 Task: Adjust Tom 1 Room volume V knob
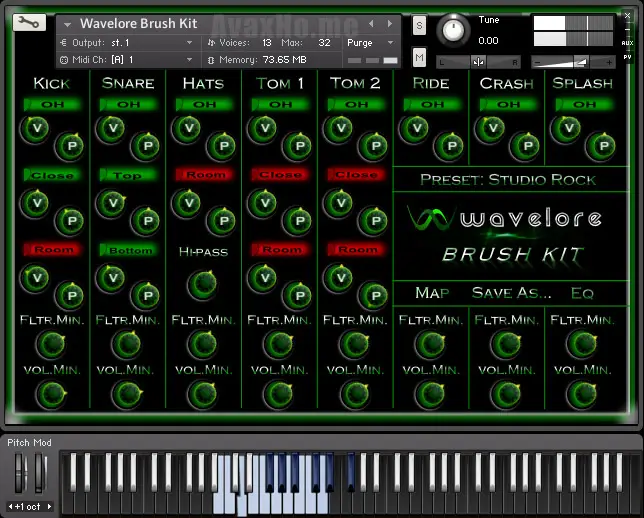click(263, 278)
